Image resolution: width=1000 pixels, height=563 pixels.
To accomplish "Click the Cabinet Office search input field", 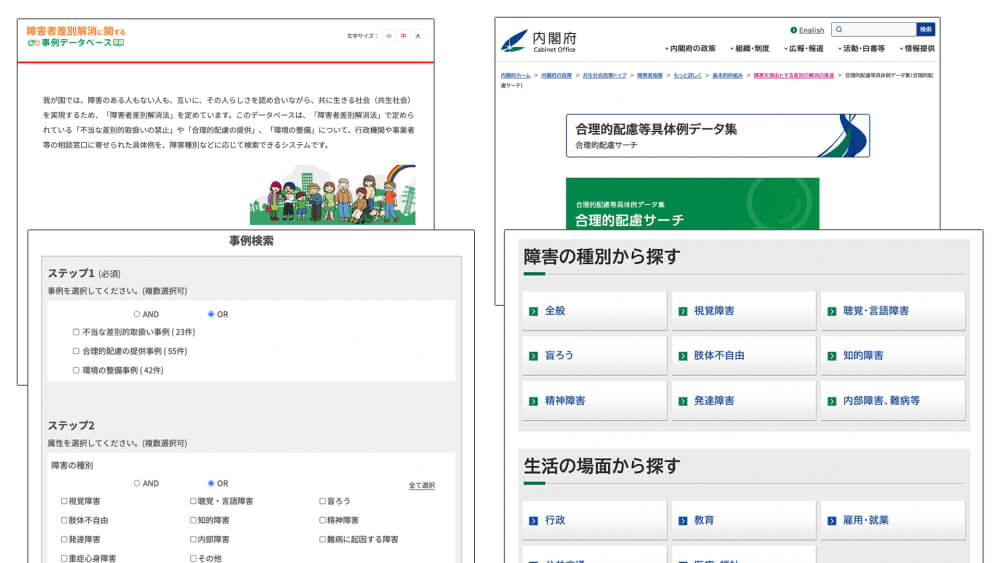I will 874,29.
